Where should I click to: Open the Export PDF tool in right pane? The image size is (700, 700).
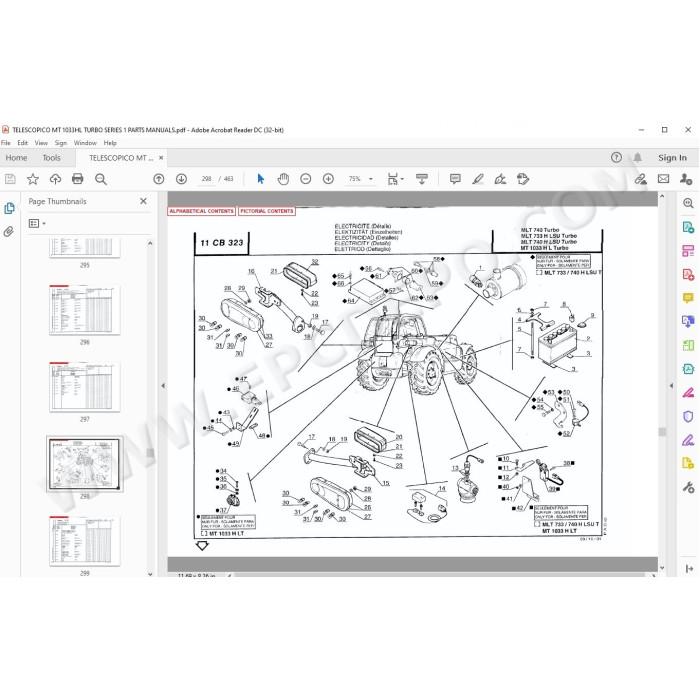click(x=688, y=227)
